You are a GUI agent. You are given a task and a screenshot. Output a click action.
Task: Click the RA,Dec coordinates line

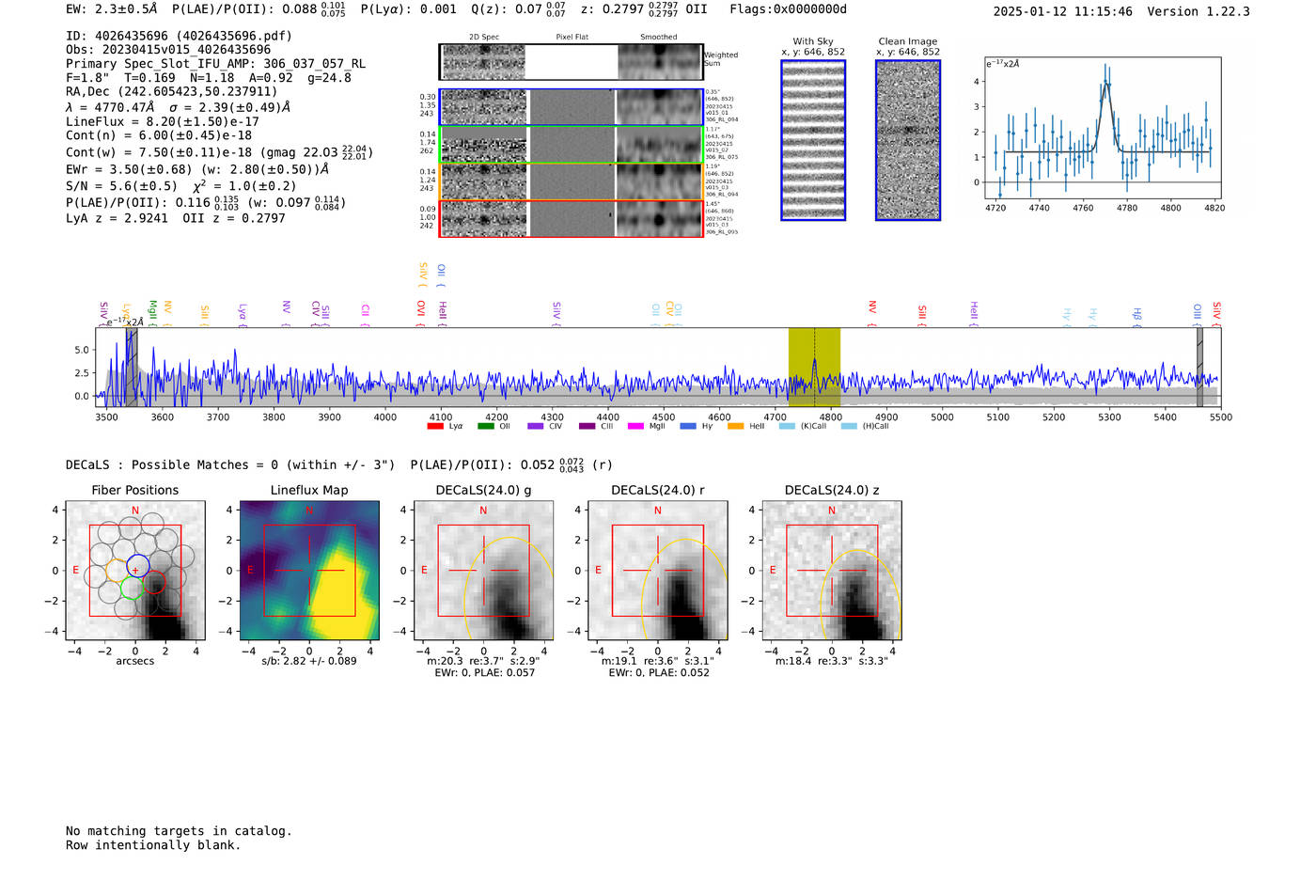pos(172,92)
